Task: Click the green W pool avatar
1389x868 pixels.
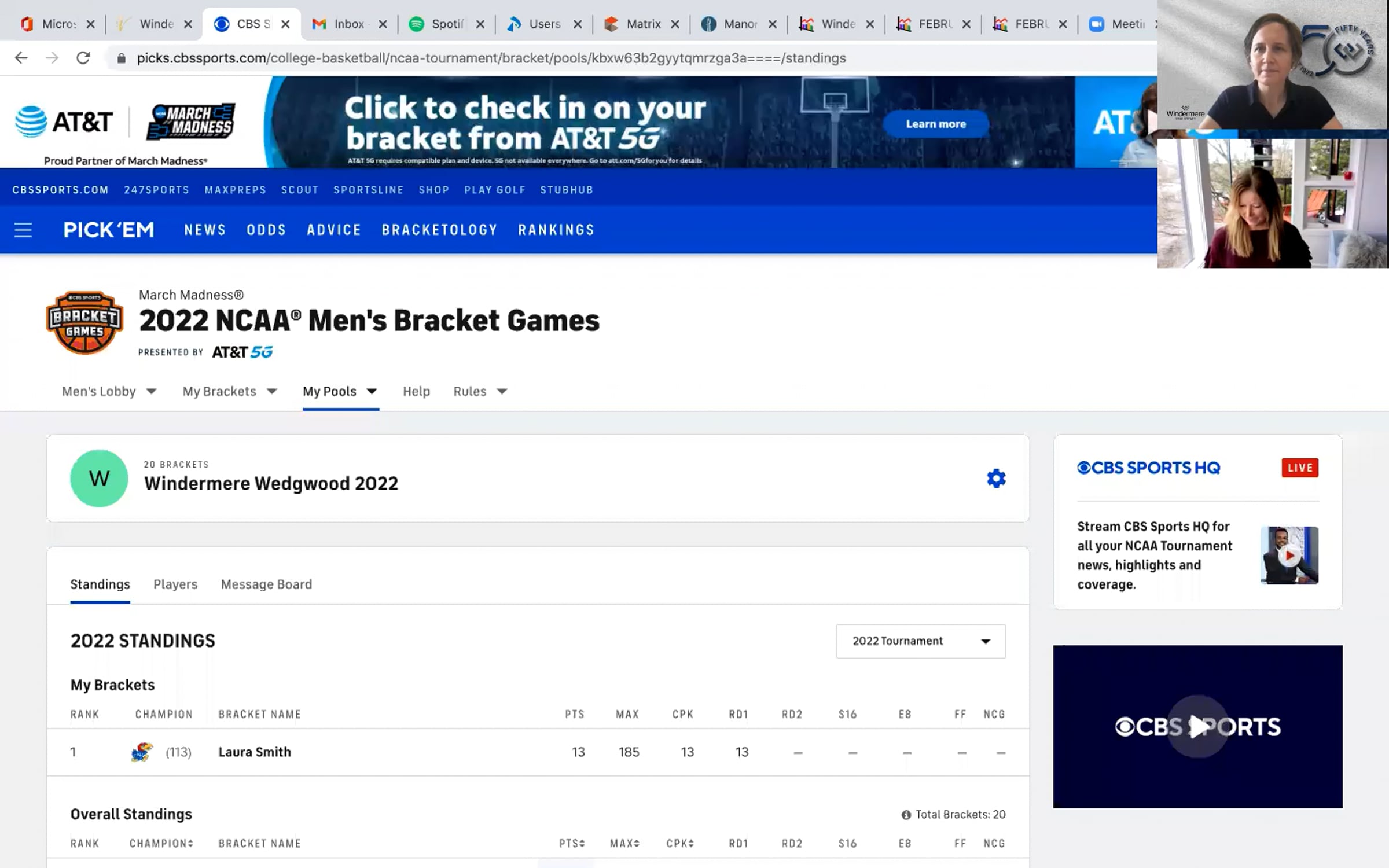Action: [99, 479]
